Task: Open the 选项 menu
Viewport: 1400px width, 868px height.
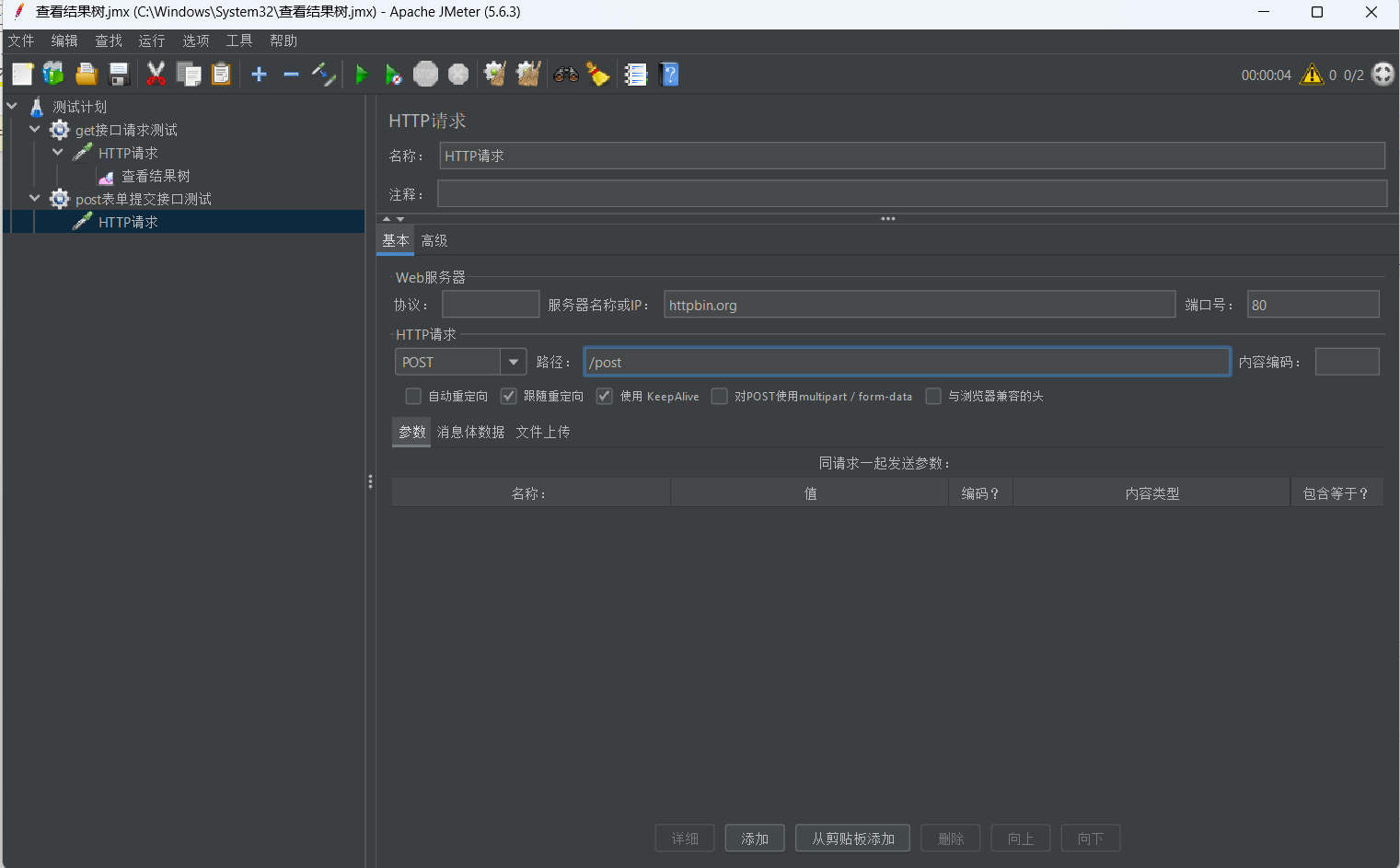Action: coord(196,41)
